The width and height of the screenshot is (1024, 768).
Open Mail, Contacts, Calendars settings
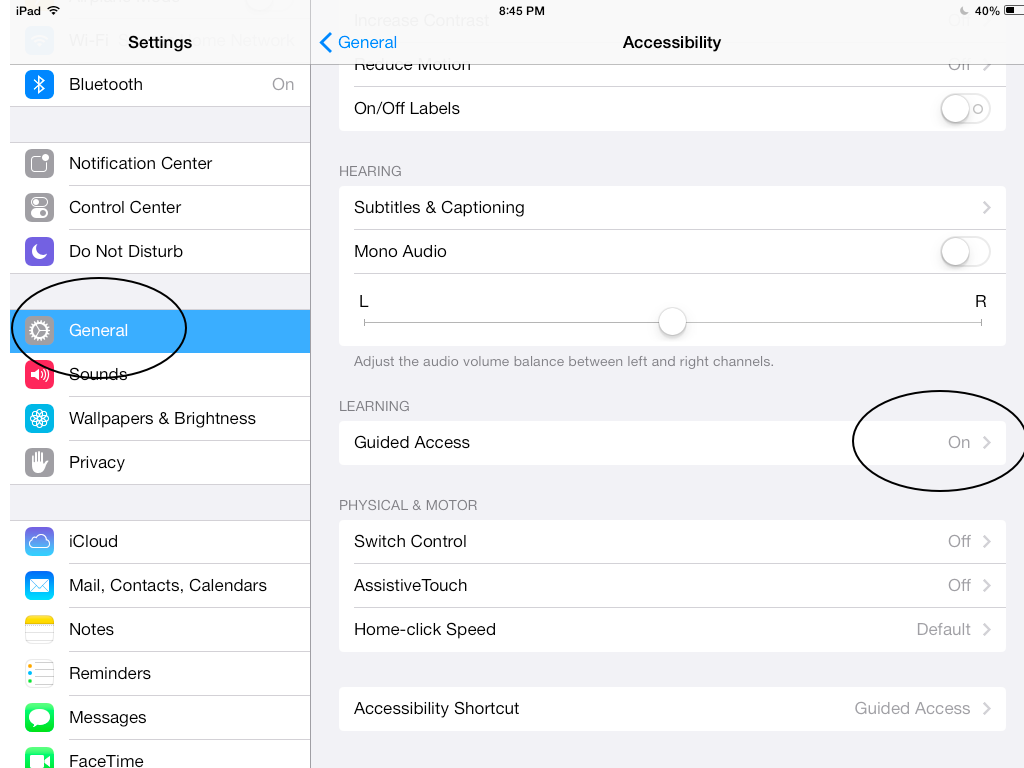click(x=168, y=585)
